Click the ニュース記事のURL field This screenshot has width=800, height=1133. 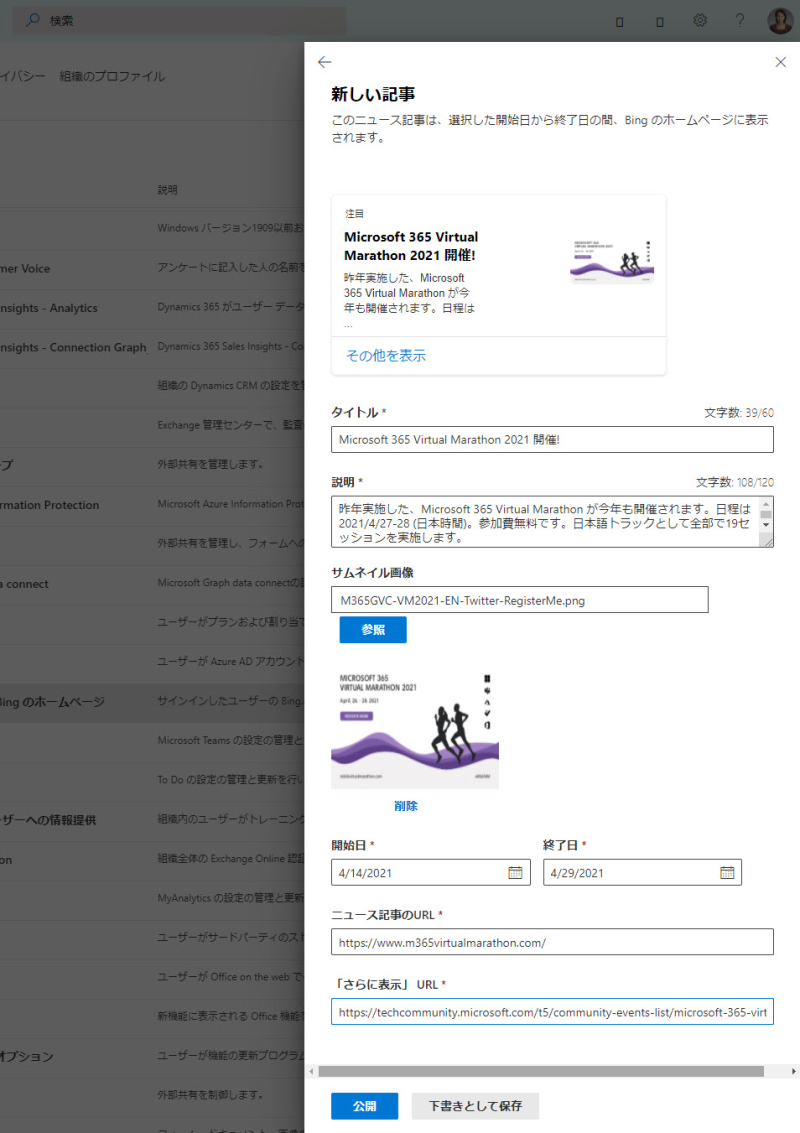tap(552, 942)
